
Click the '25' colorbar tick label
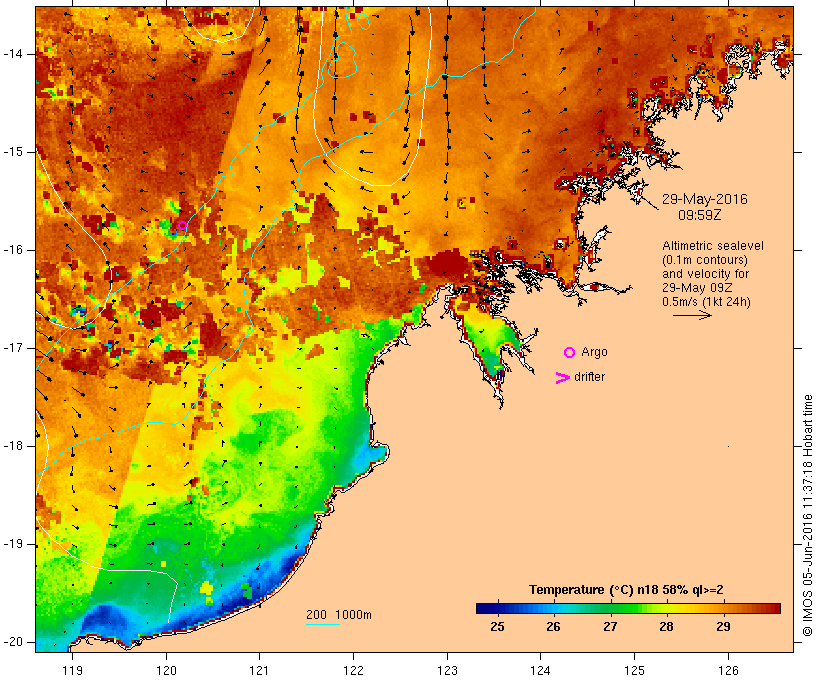[x=497, y=626]
